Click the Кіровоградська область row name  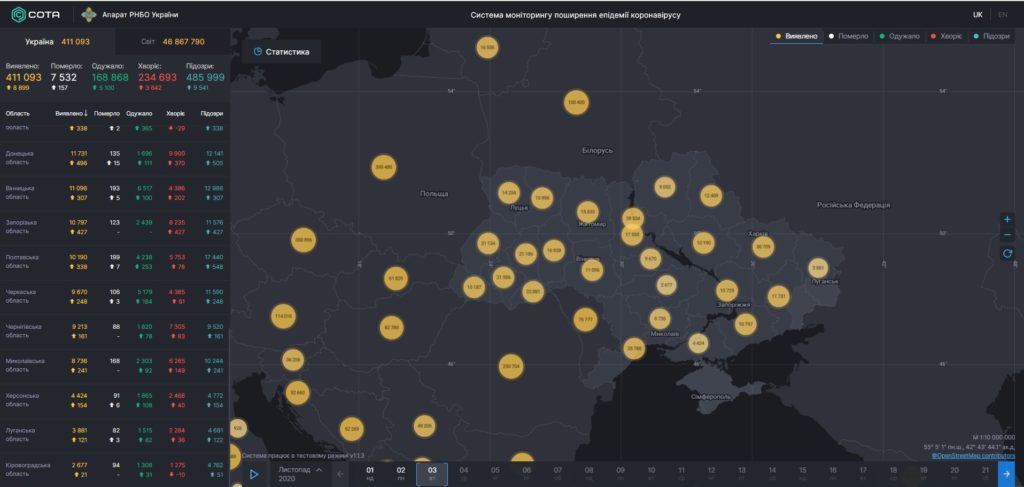pyautogui.click(x=27, y=469)
